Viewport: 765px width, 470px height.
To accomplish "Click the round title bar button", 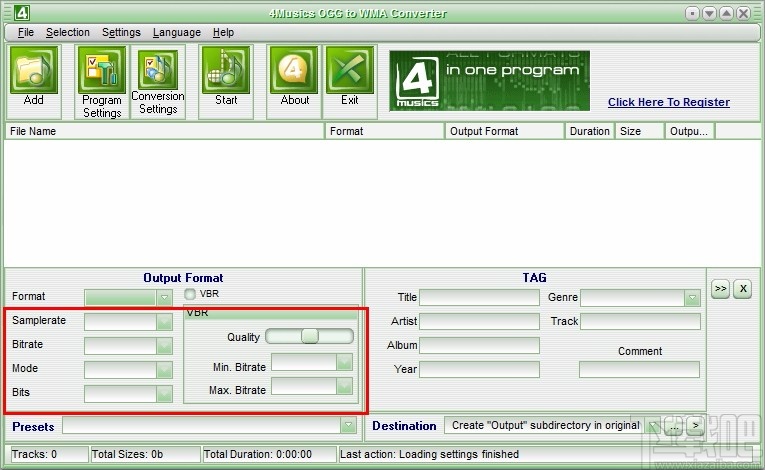I will [x=692, y=13].
